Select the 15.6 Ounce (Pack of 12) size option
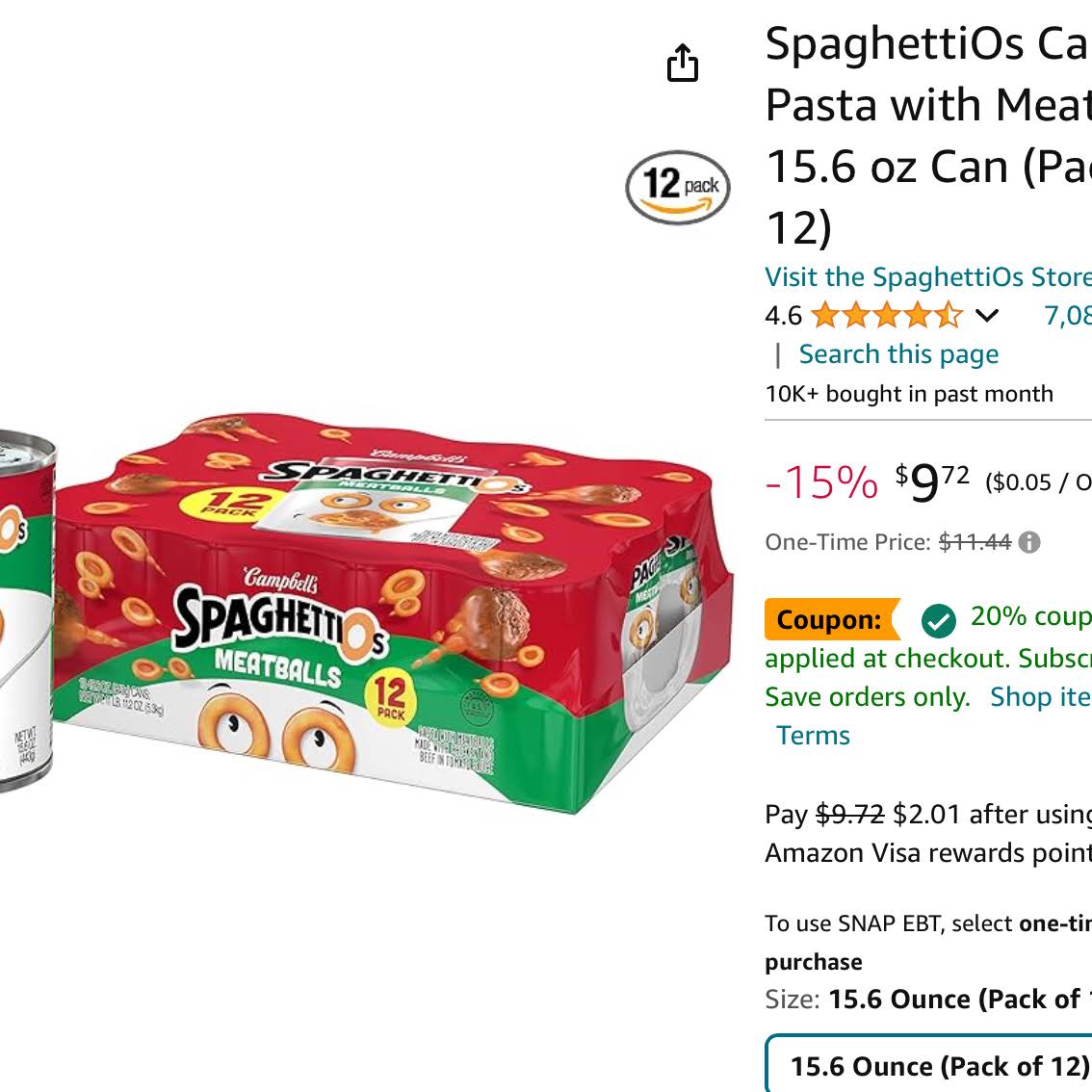Viewport: 1092px width, 1092px height. [928, 1064]
